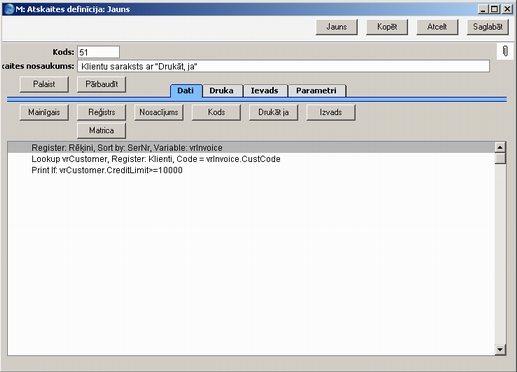Select the 'Register: Rēķini' row
Screen dimensions: 517x372
251,148
